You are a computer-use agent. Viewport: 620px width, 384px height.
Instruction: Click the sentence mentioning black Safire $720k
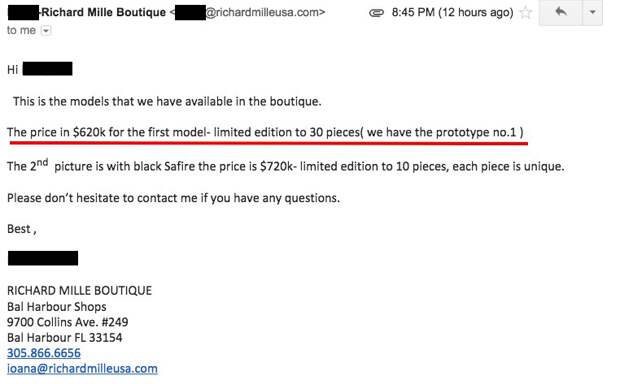(285, 166)
